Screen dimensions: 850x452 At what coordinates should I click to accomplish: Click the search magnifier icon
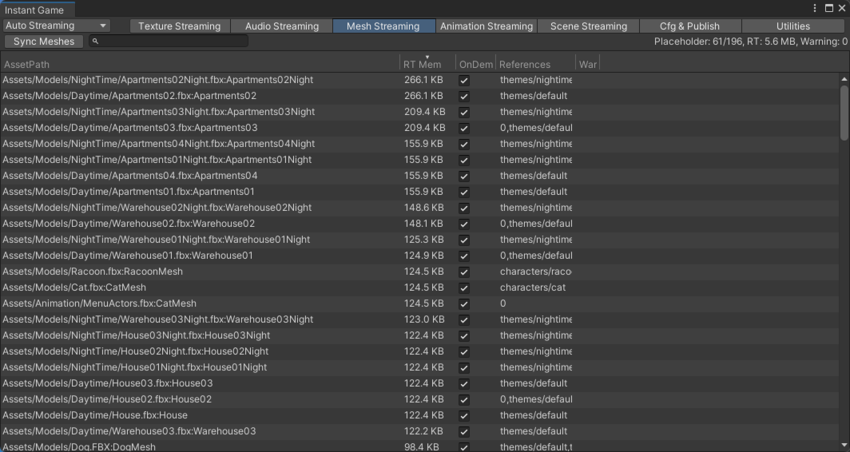click(95, 42)
